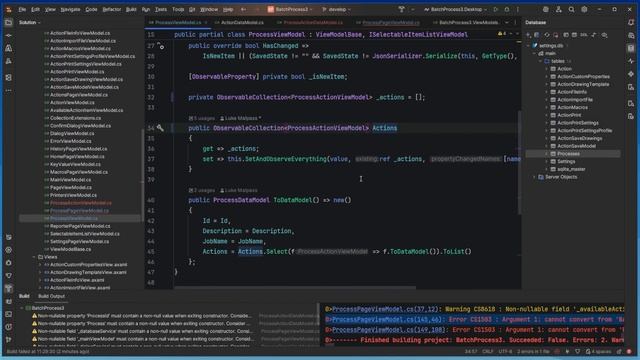Collapse BatchProcess3 node in Build results

22,308
